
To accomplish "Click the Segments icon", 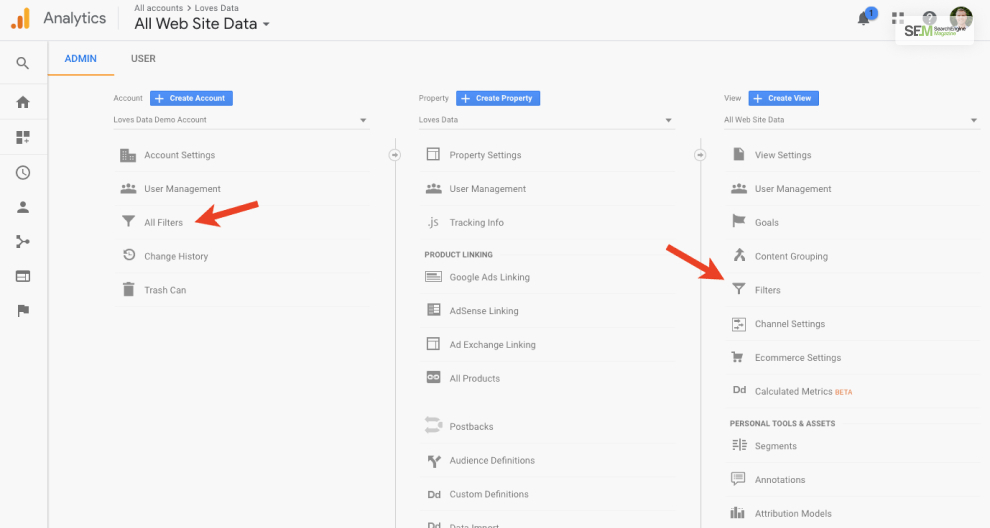I will click(739, 445).
